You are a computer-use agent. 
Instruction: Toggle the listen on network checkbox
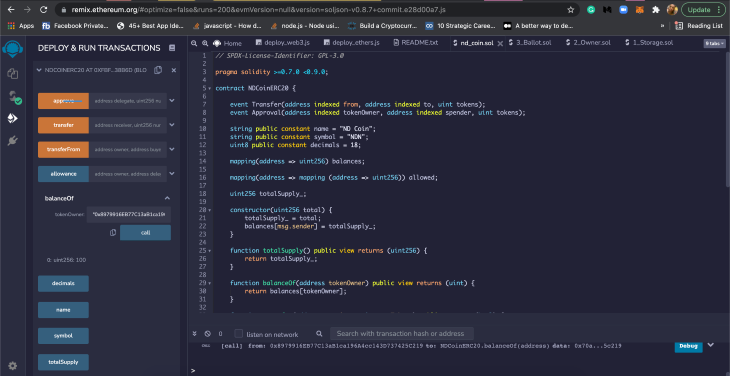tap(238, 334)
